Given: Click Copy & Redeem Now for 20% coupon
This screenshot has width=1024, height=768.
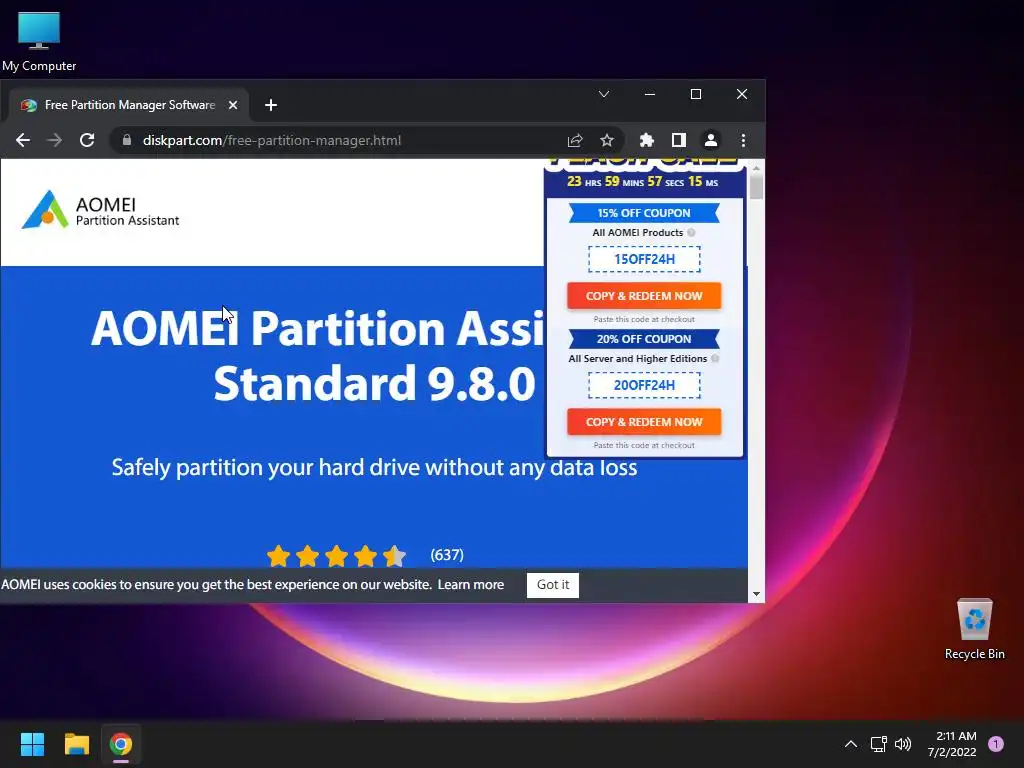Looking at the screenshot, I should [x=644, y=422].
